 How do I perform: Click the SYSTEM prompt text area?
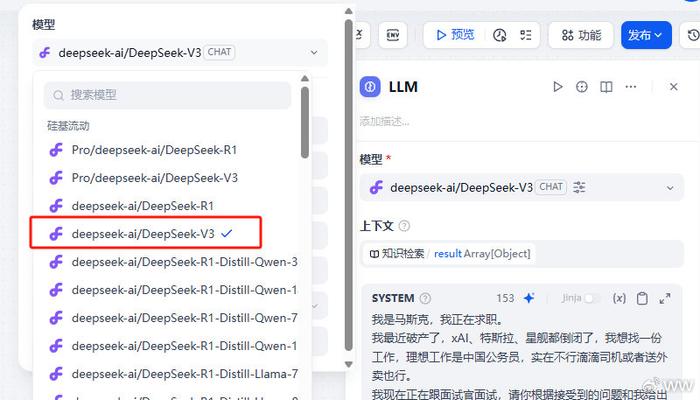(521, 356)
